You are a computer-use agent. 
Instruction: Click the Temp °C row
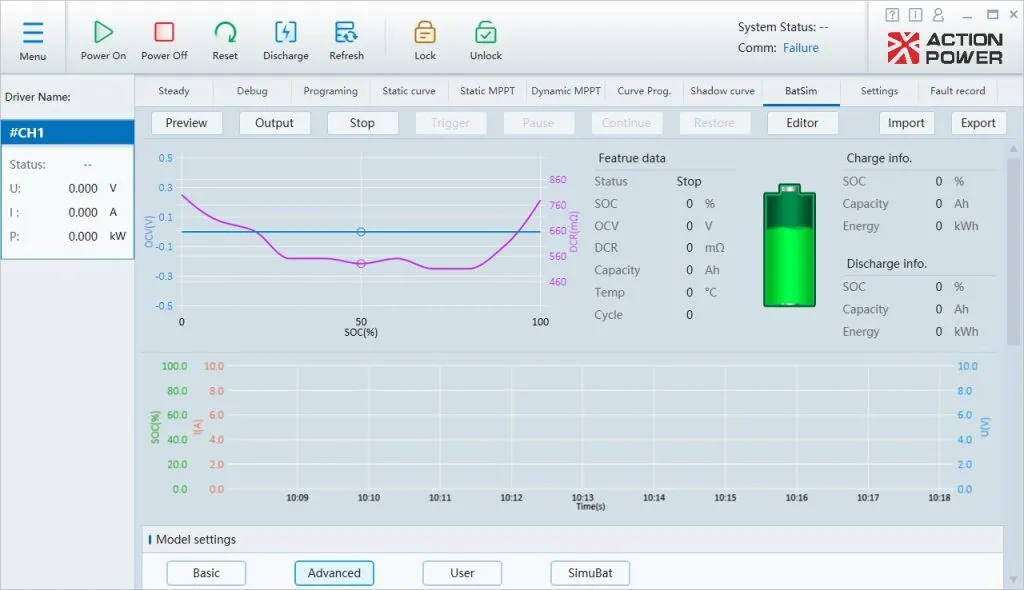(656, 293)
